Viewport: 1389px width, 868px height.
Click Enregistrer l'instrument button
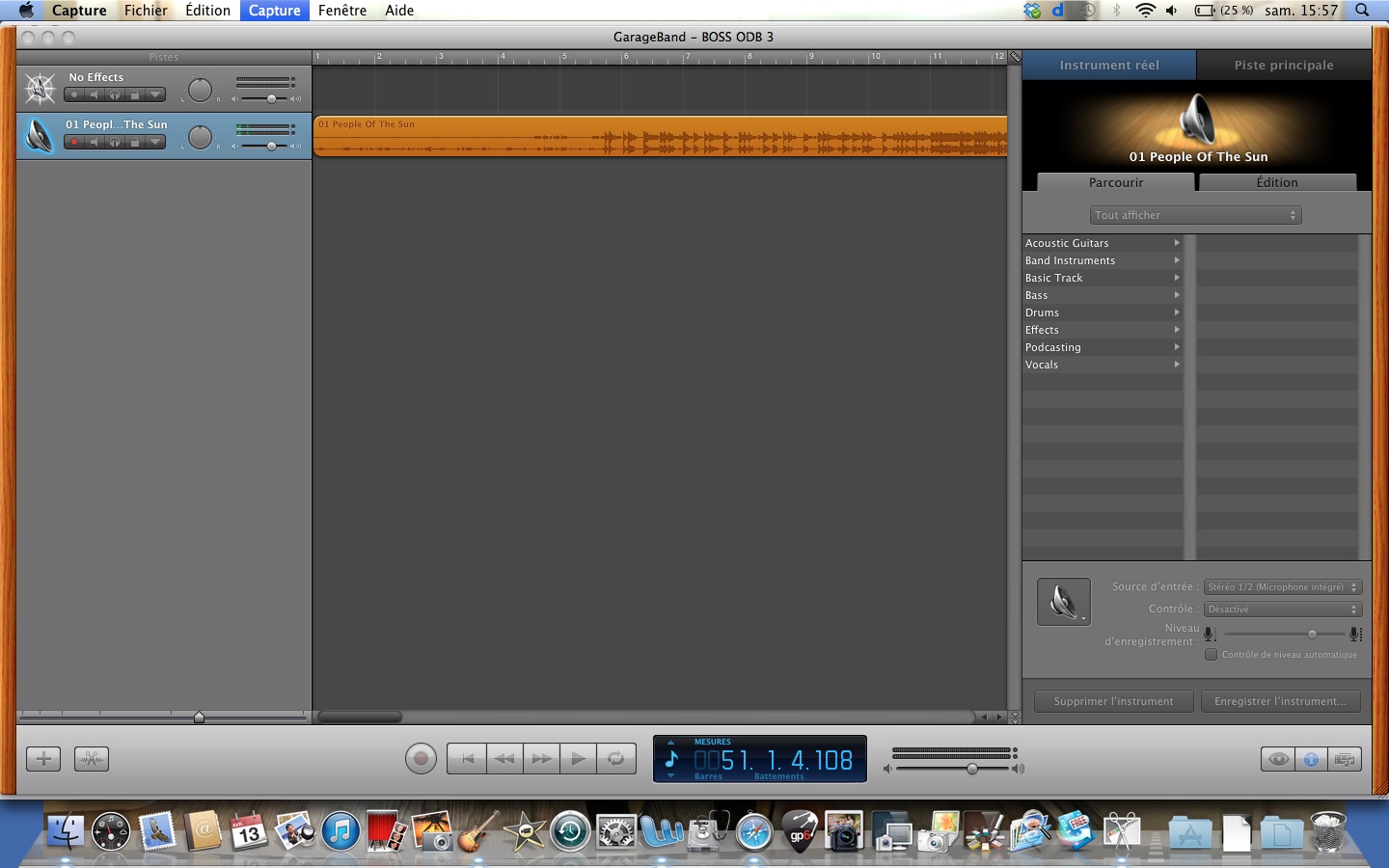[1281, 701]
